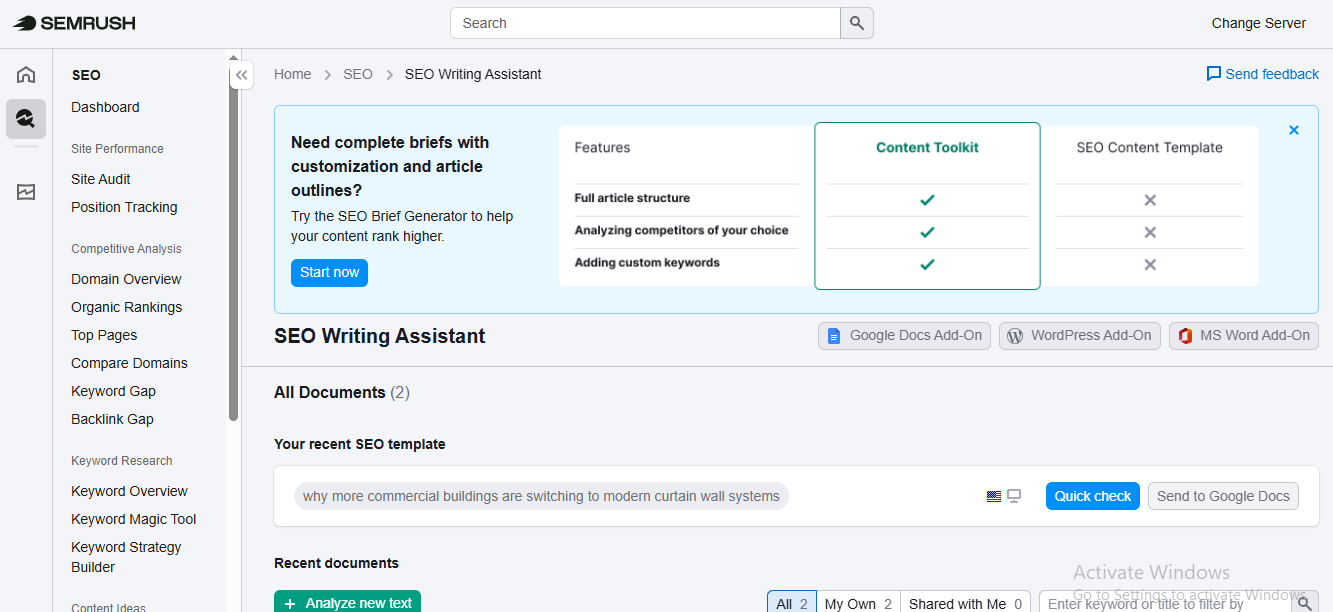The height and width of the screenshot is (612, 1333).
Task: Click Change Server link
Action: pos(1259,23)
